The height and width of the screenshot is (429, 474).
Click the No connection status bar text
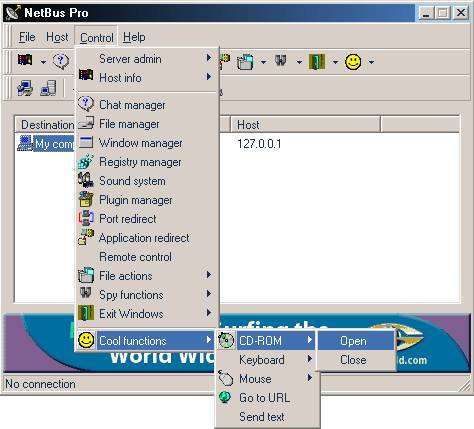(x=40, y=384)
